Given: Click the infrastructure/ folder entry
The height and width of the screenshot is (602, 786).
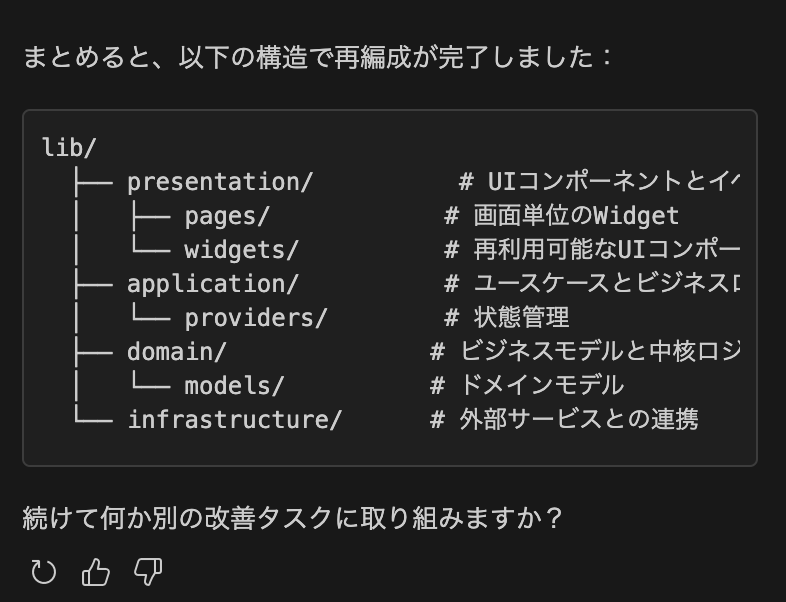Looking at the screenshot, I should pyautogui.click(x=235, y=420).
